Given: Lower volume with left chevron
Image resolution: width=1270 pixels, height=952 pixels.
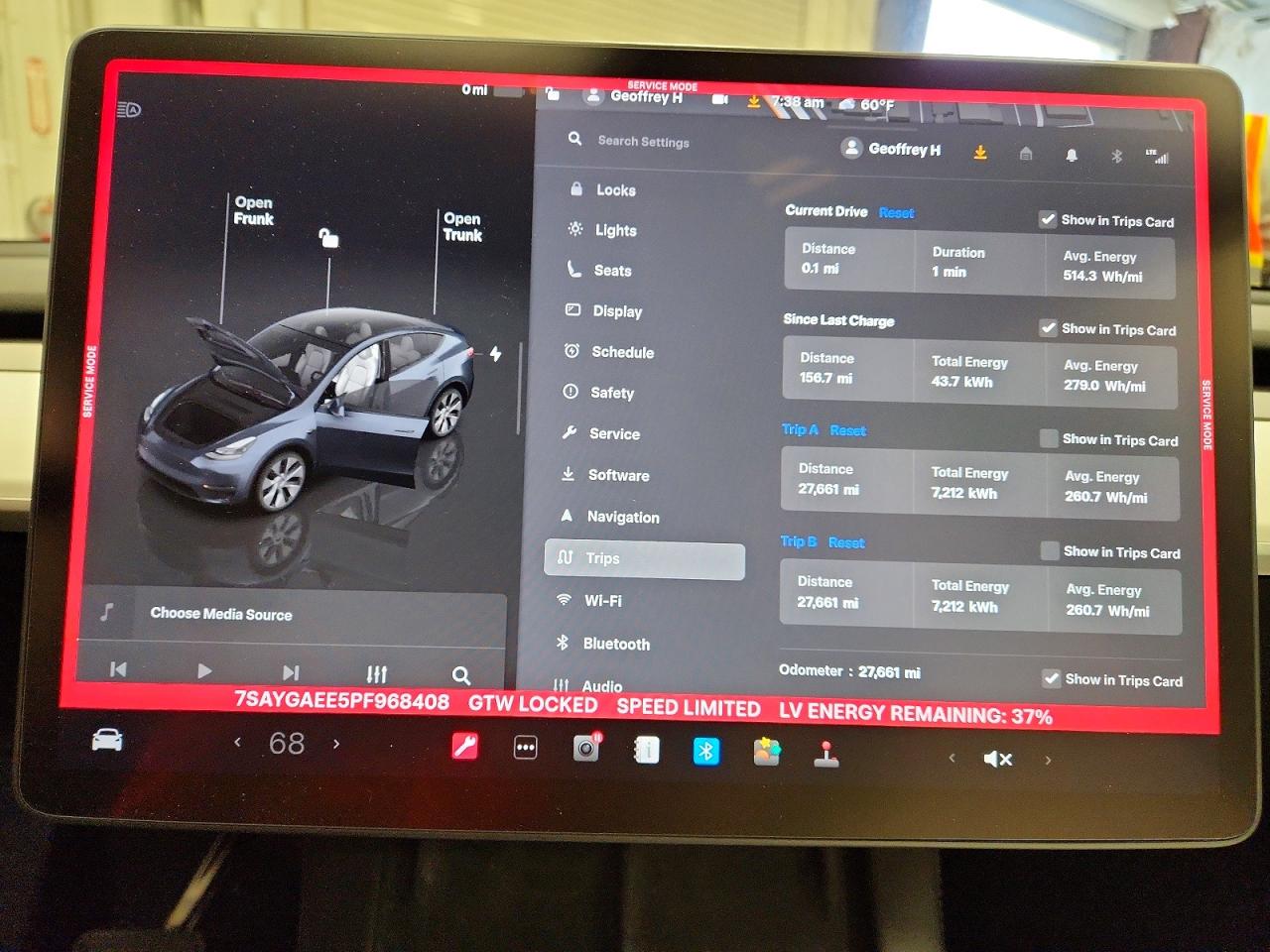Looking at the screenshot, I should coord(952,758).
